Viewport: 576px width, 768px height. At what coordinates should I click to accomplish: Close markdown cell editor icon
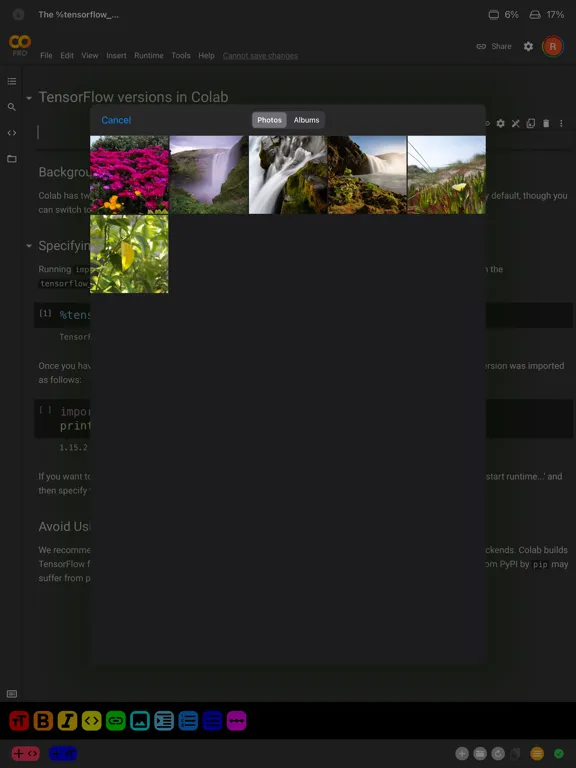pos(515,123)
